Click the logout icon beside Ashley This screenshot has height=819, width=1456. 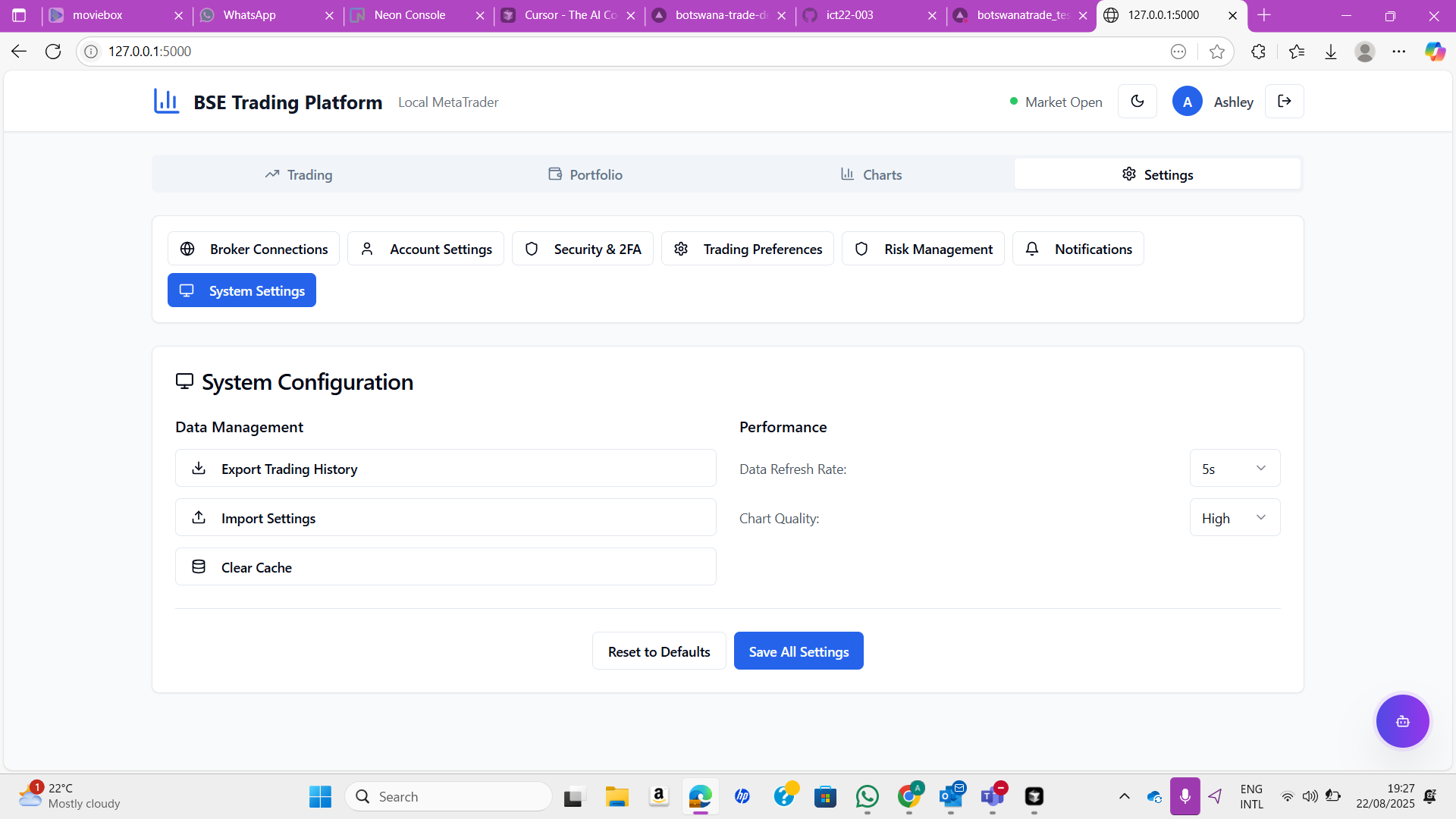click(1284, 102)
